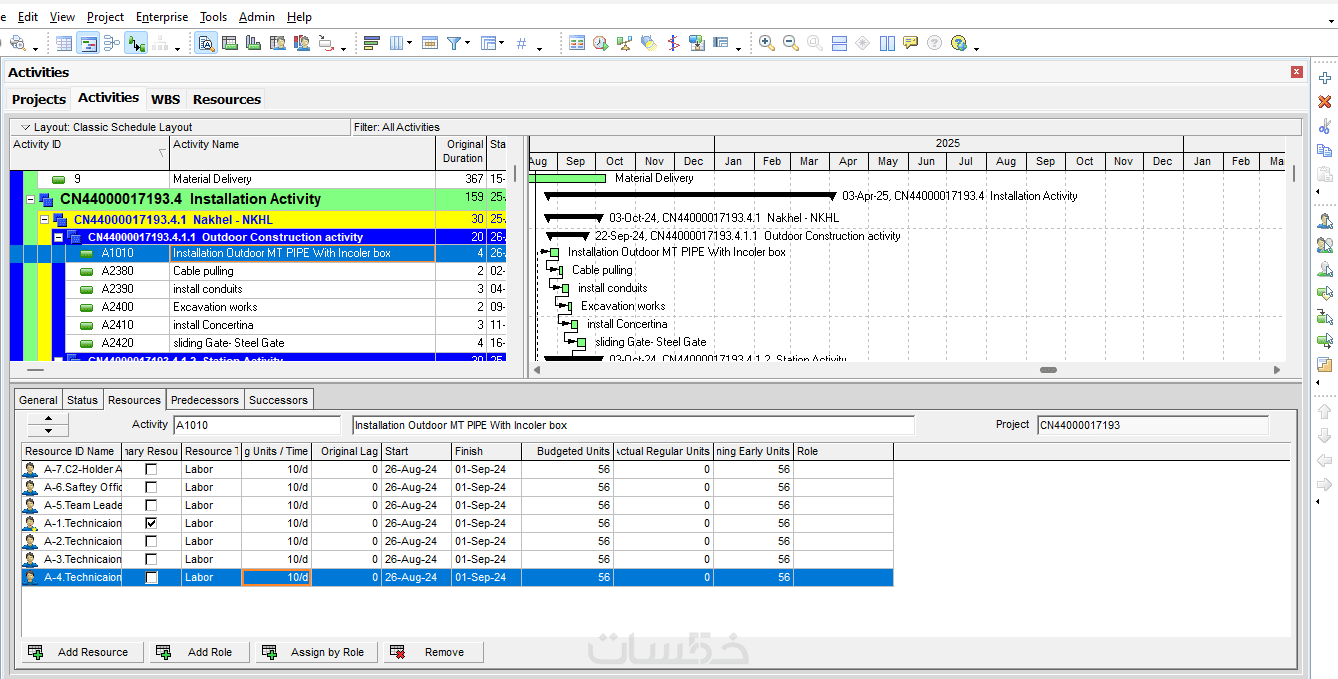The width and height of the screenshot is (1338, 679).
Task: Click the Add Resource button
Action: 82,652
